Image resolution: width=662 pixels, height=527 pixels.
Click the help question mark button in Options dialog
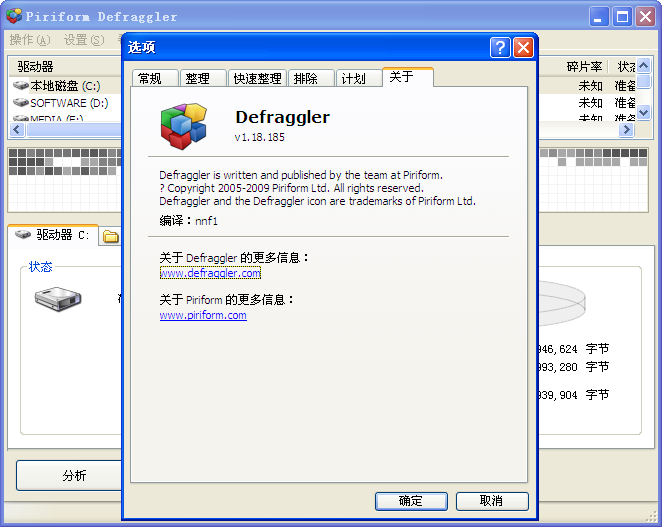coord(500,47)
